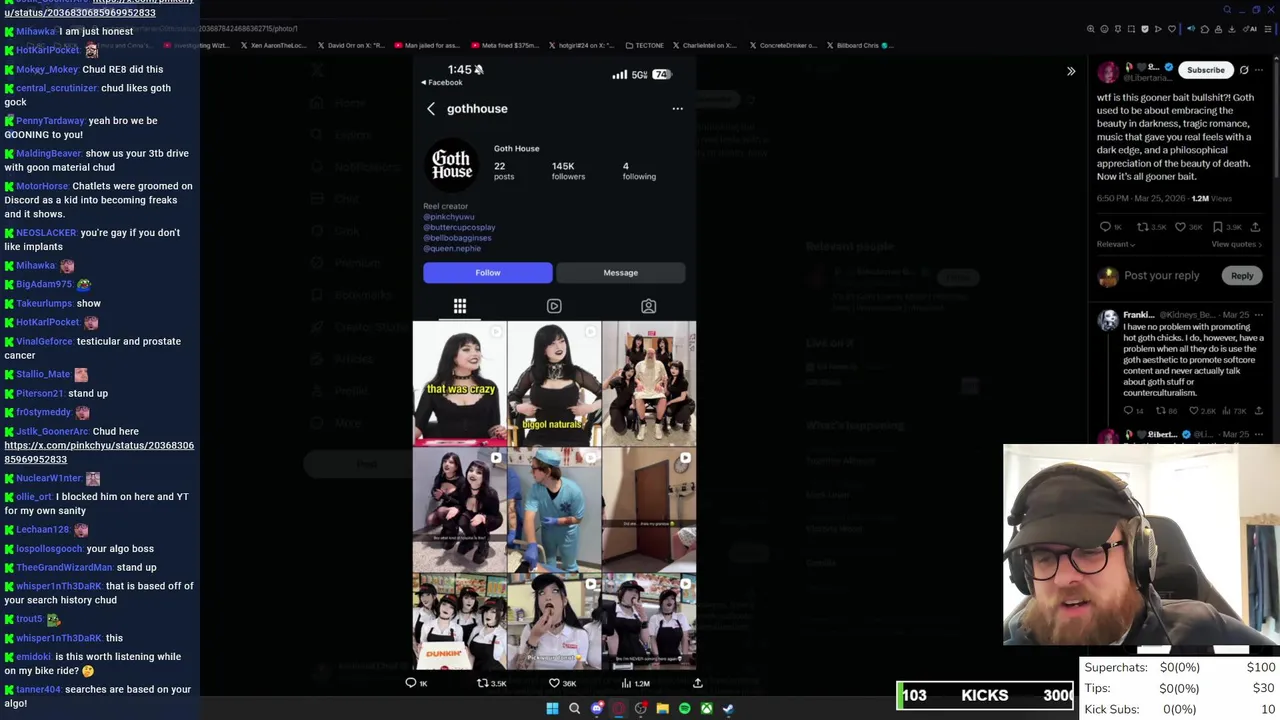Open Xbox app from the taskbar
This screenshot has width=1280, height=720.
click(706, 709)
